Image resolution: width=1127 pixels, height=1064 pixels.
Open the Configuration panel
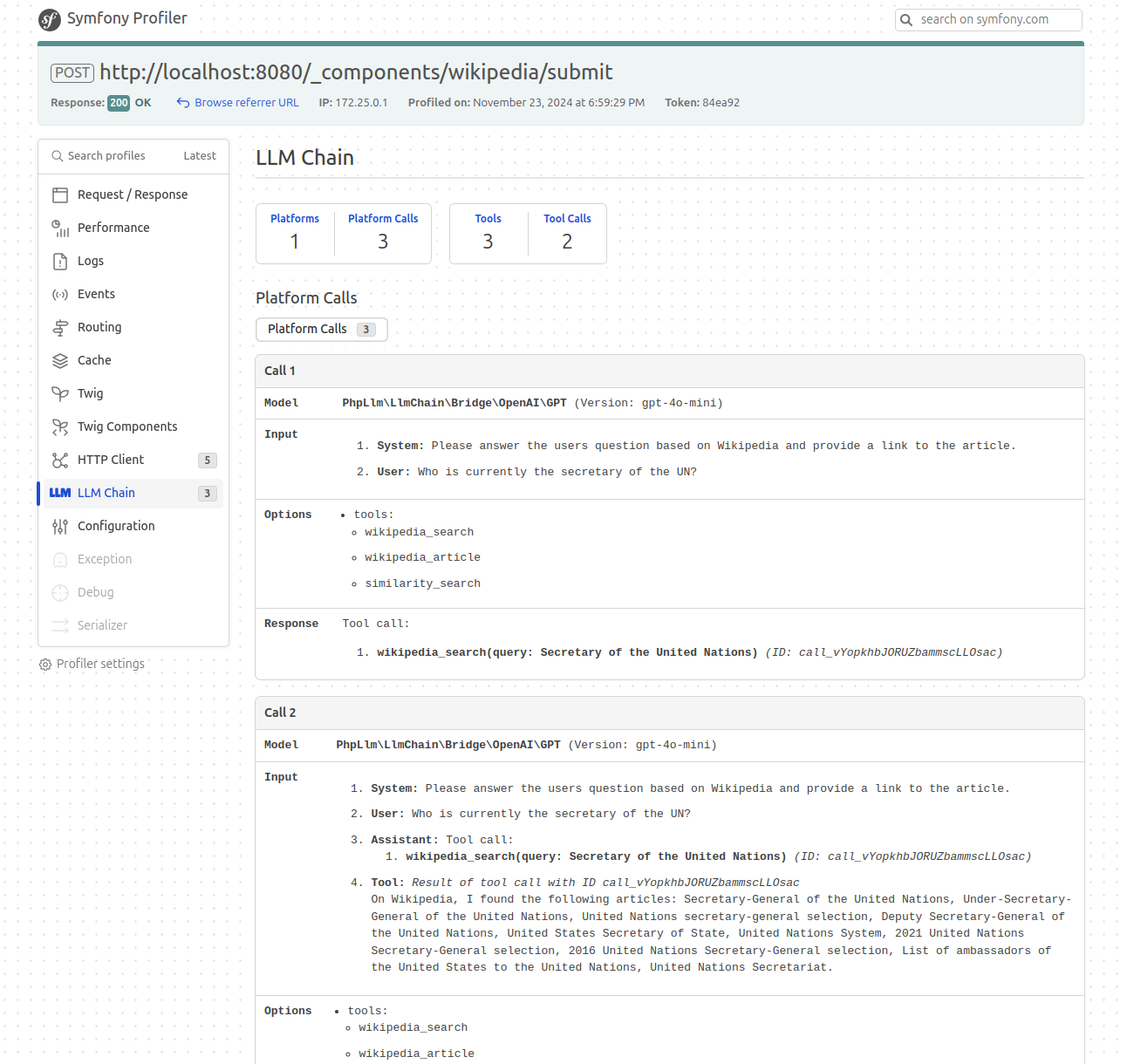click(116, 526)
